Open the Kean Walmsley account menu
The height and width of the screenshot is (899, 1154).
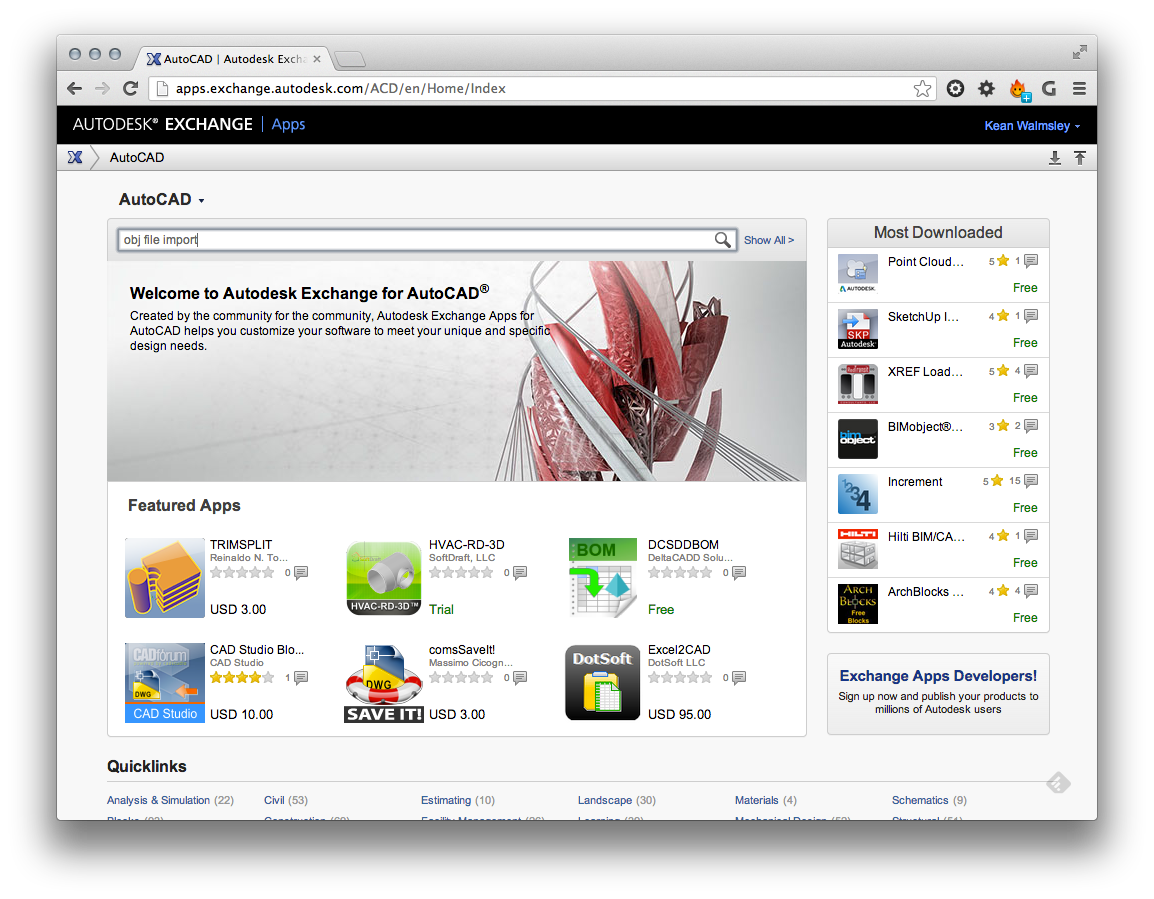[x=1032, y=126]
